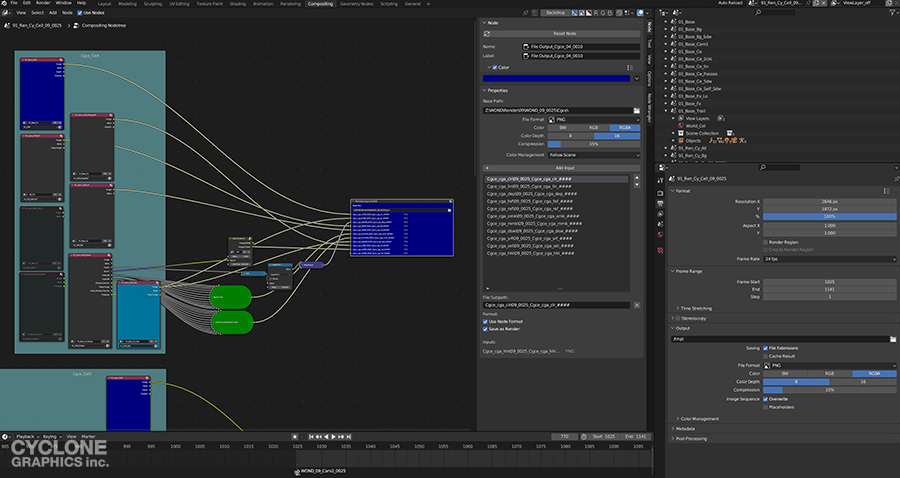
Task: Open the Color Management Follow Scene dropdown
Action: [x=592, y=155]
